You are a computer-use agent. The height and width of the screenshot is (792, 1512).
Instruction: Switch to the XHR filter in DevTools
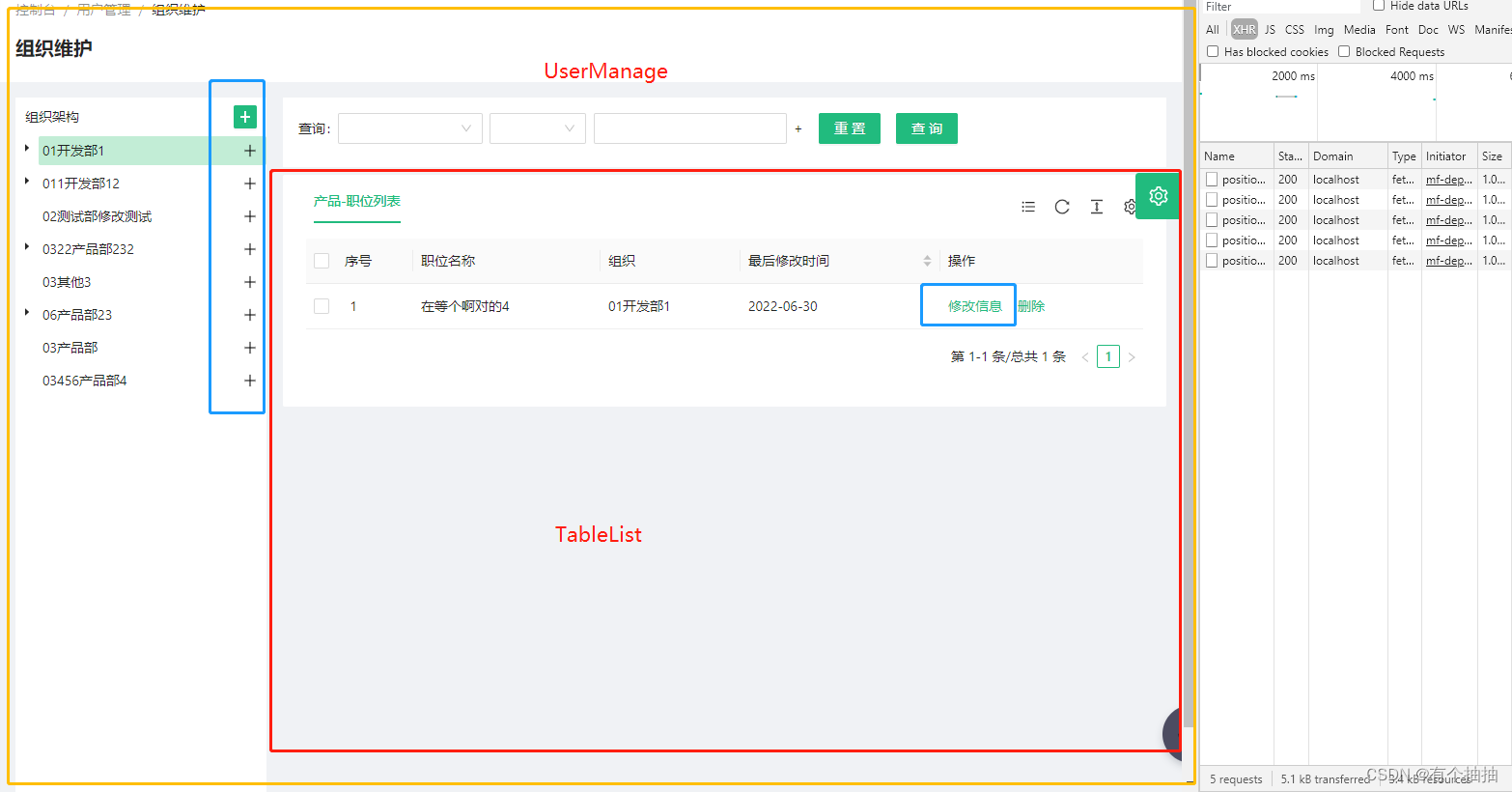(1244, 29)
